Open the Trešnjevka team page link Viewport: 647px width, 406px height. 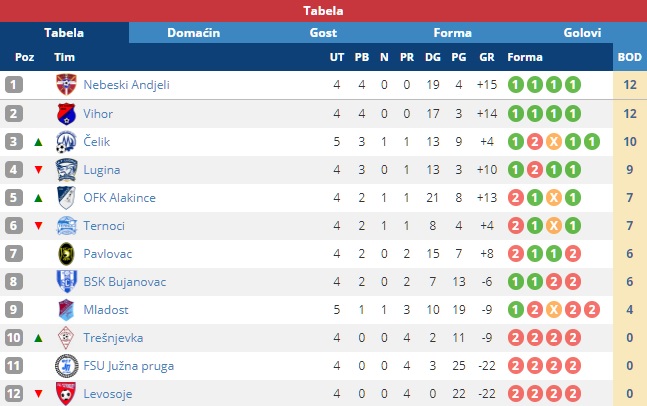tap(112, 338)
